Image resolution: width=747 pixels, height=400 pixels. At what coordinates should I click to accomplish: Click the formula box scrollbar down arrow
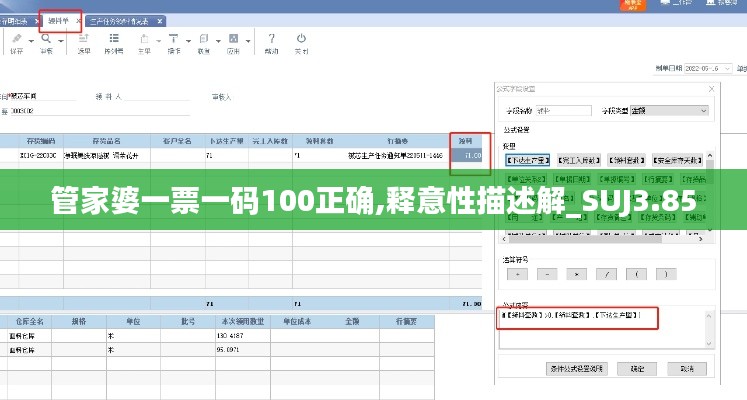(x=709, y=343)
